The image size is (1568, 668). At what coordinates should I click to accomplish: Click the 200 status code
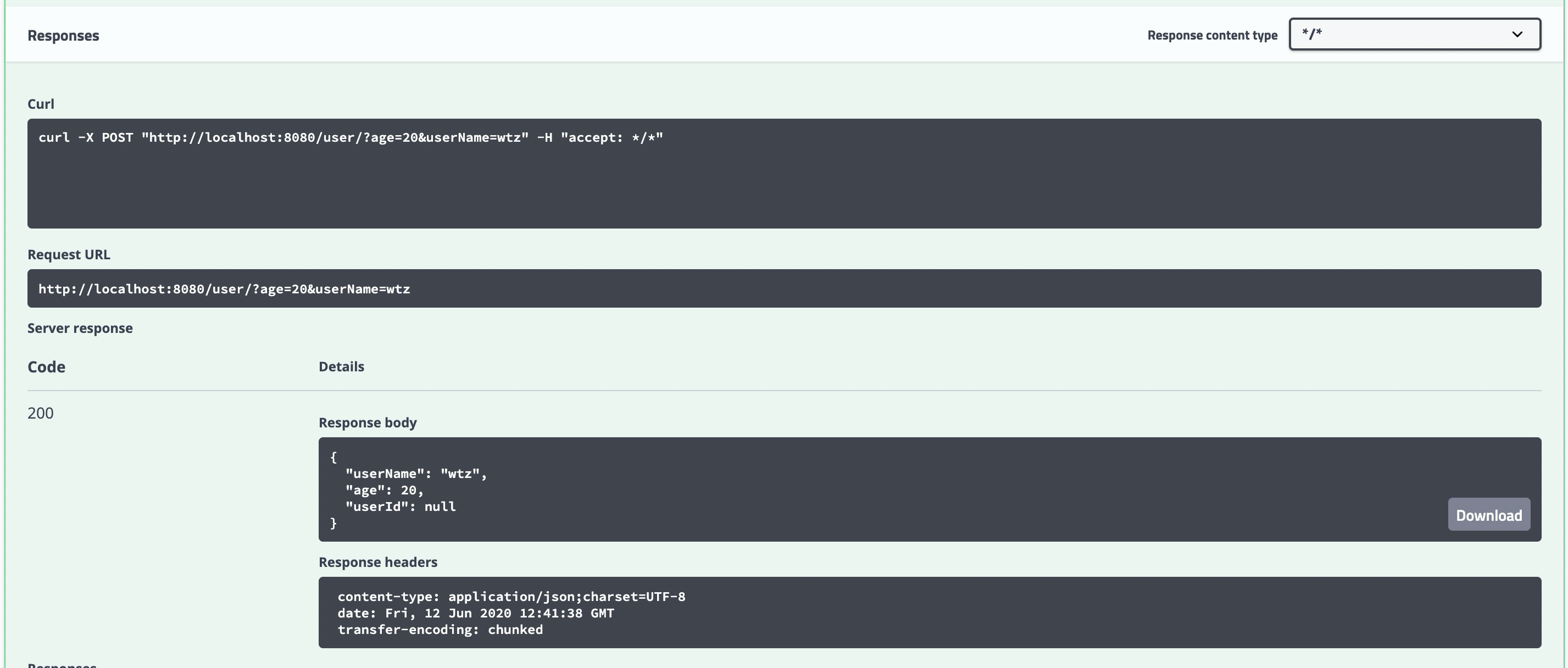point(40,413)
